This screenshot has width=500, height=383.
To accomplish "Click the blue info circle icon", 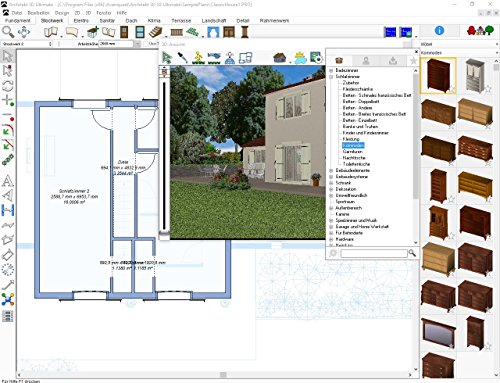I will (439, 31).
